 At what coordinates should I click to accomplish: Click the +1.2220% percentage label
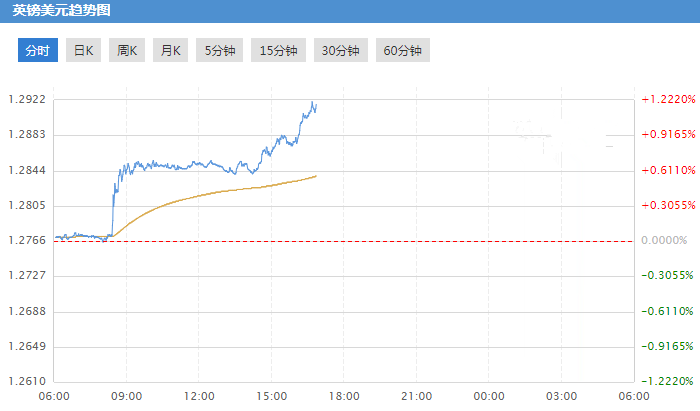[668, 100]
